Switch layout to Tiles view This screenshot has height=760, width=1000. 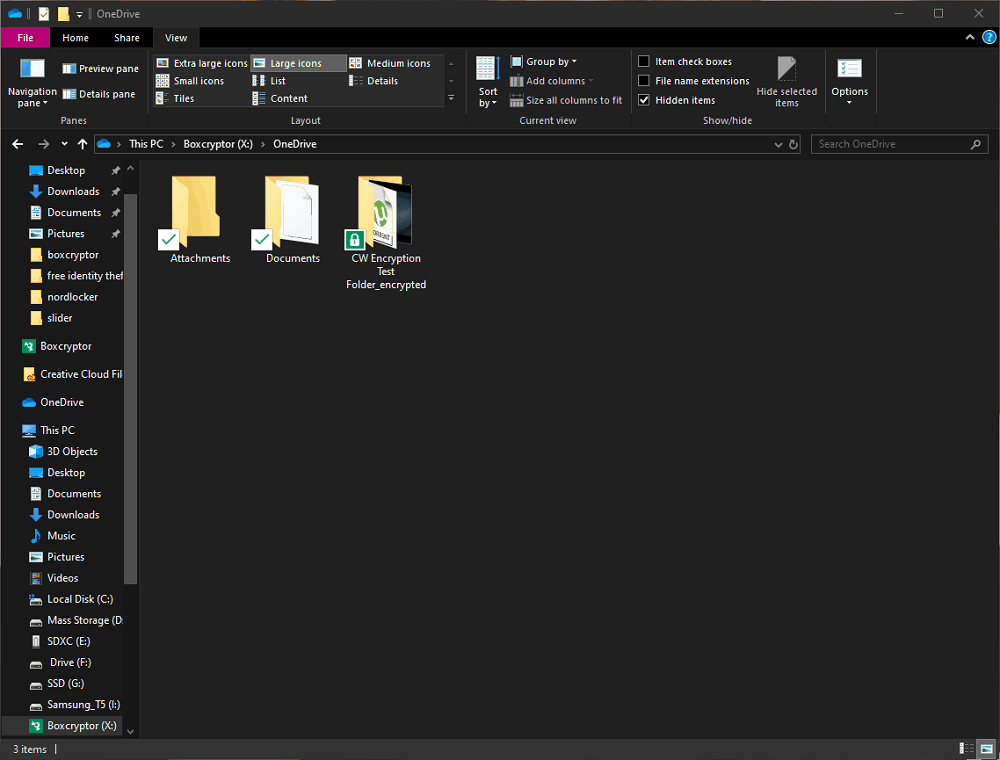click(x=175, y=98)
